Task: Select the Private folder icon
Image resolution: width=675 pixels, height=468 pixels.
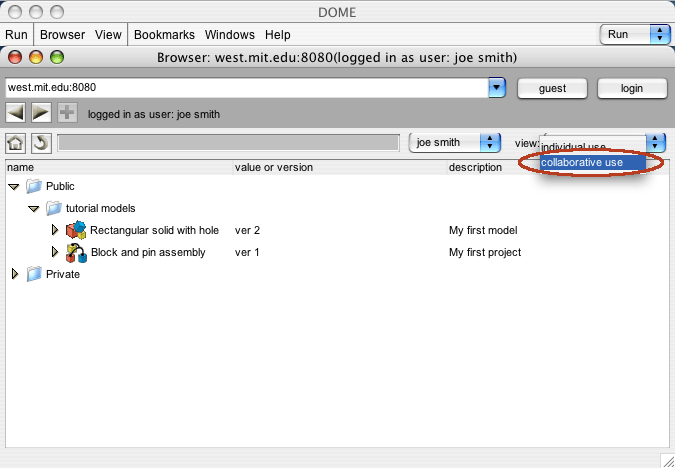Action: tap(34, 274)
